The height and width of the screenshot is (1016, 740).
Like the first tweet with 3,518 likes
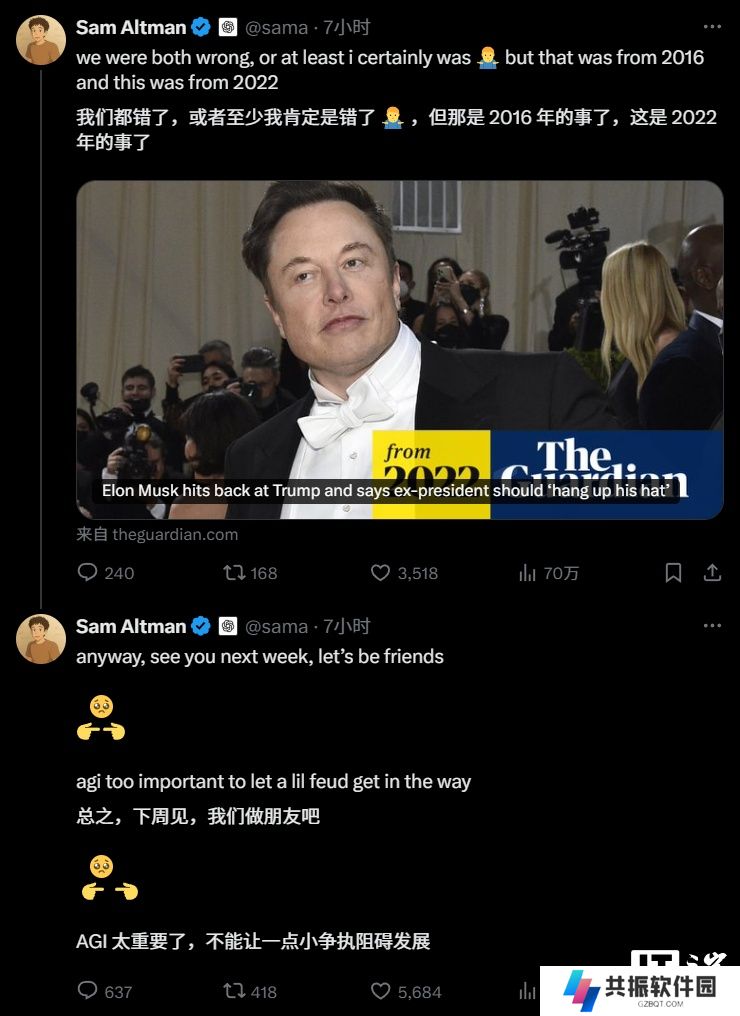pyautogui.click(x=404, y=573)
